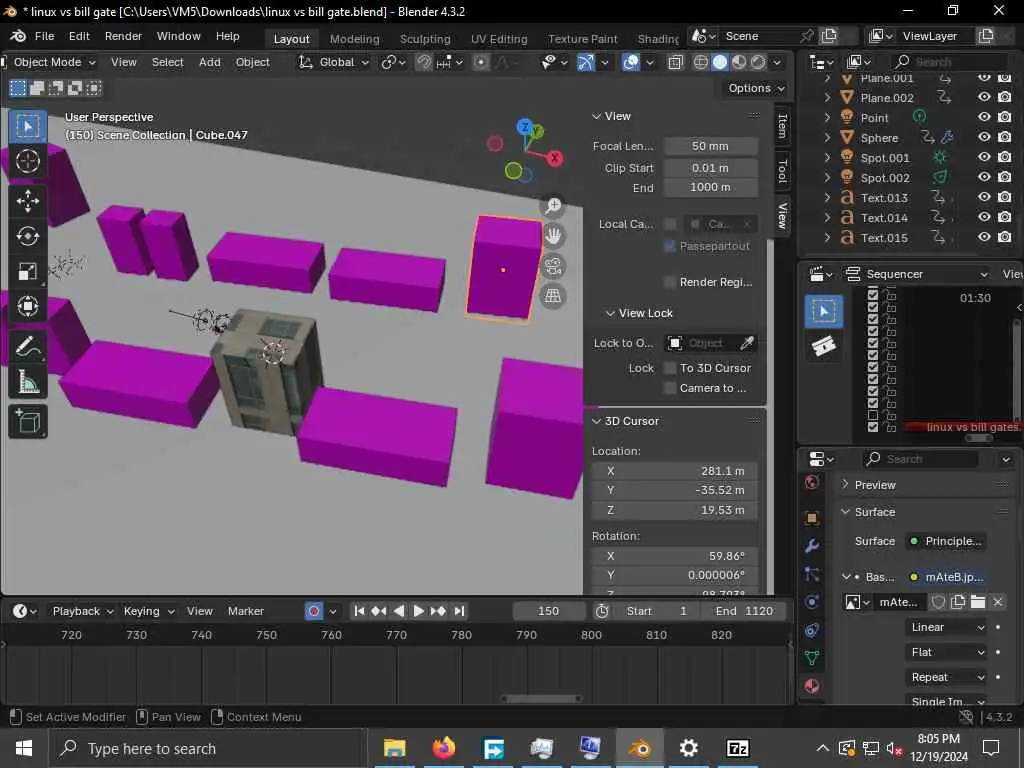Jump to the timeline start frame
1024x768 pixels.
[x=359, y=611]
